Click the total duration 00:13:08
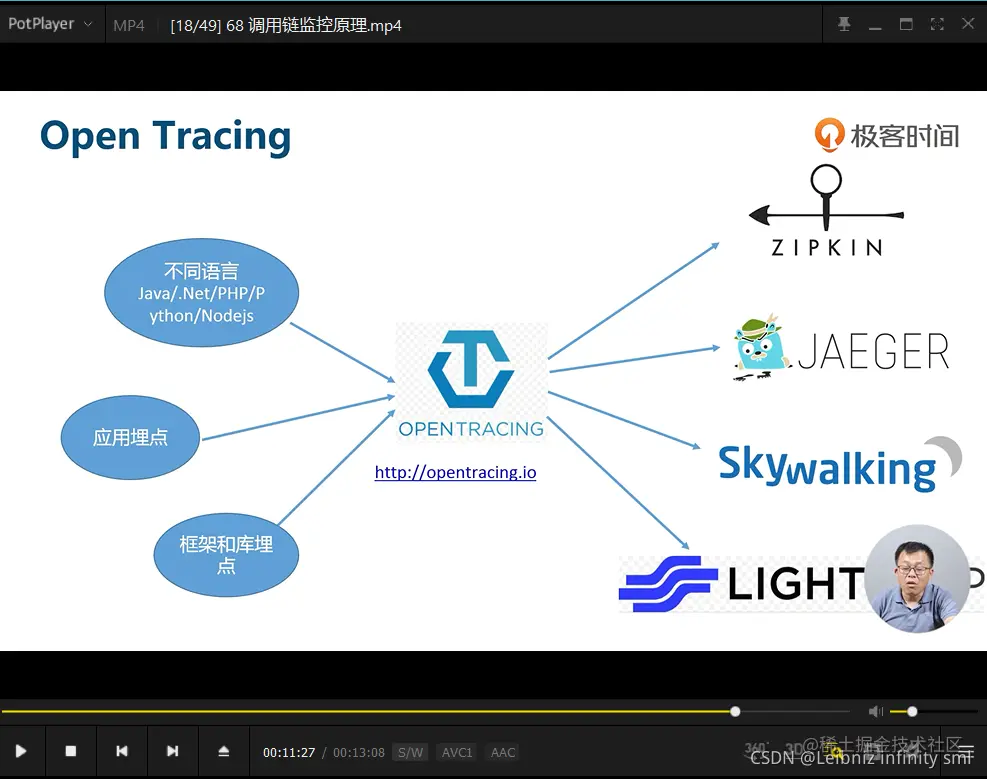 [x=359, y=753]
